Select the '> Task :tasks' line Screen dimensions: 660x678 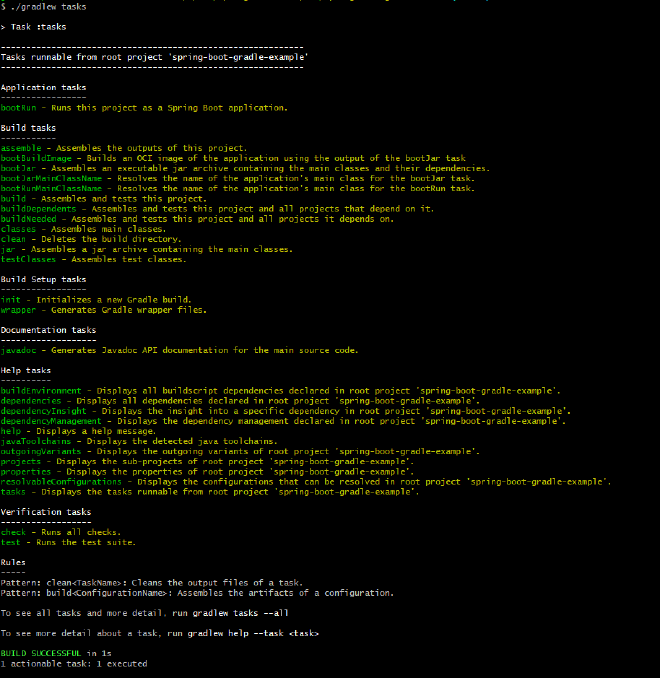33,27
